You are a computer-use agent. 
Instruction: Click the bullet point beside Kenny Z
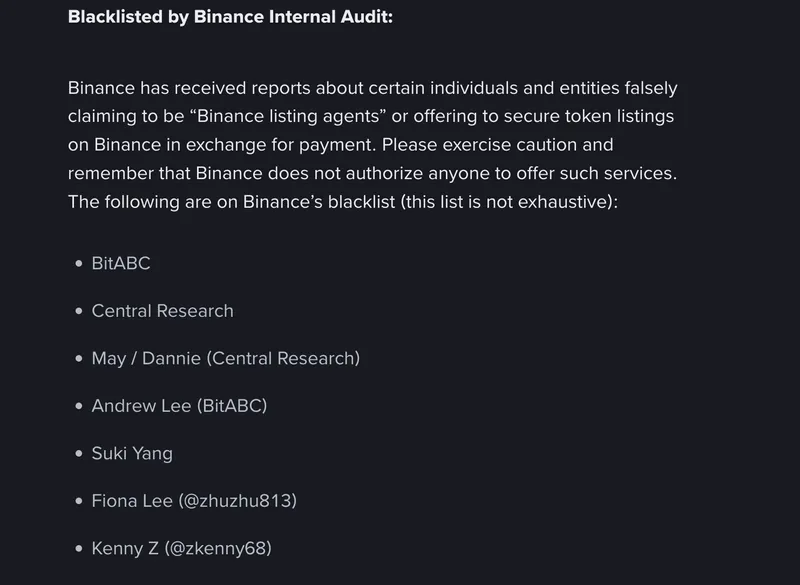click(x=79, y=548)
